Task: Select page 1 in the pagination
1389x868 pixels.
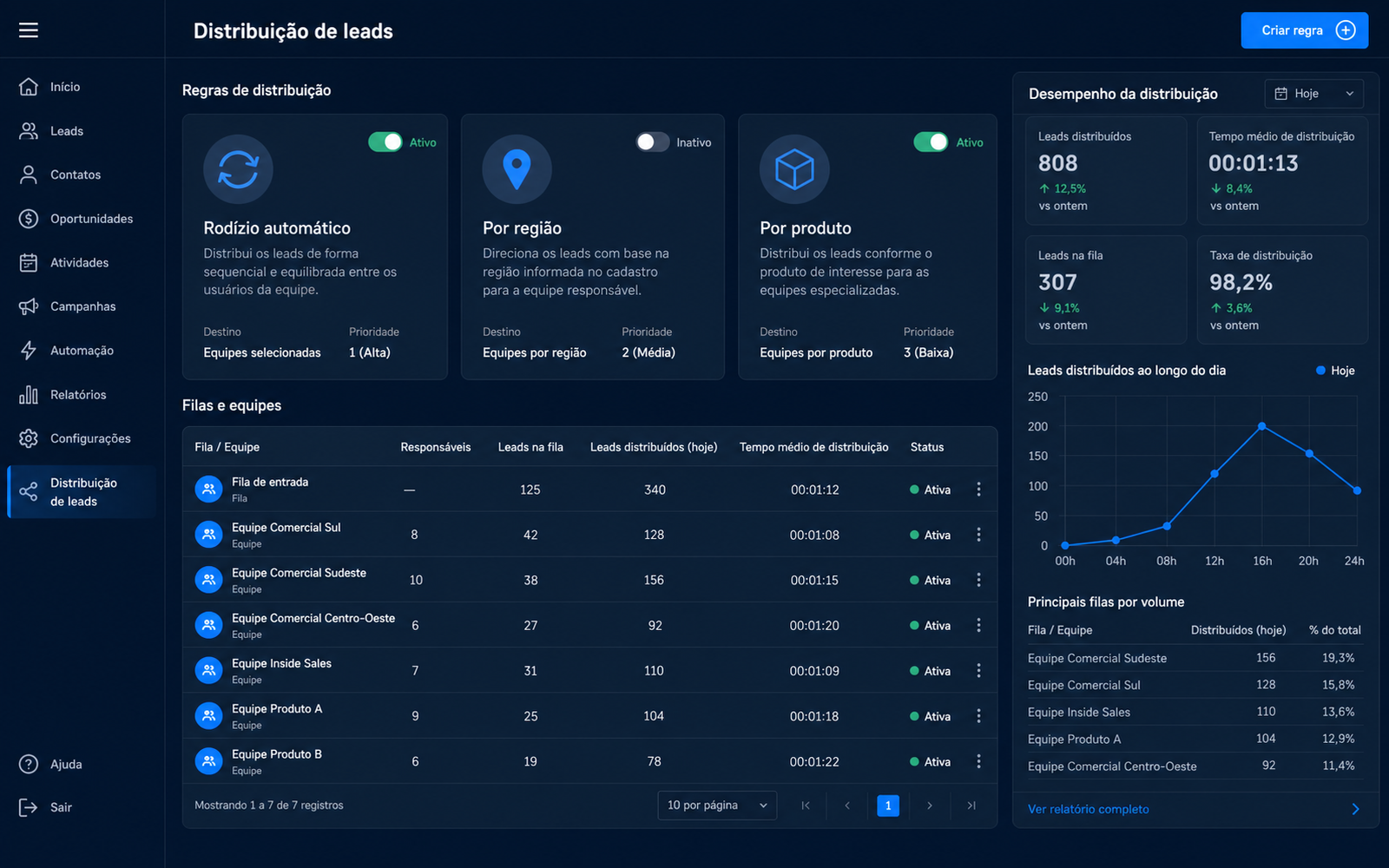Action: pos(888,806)
